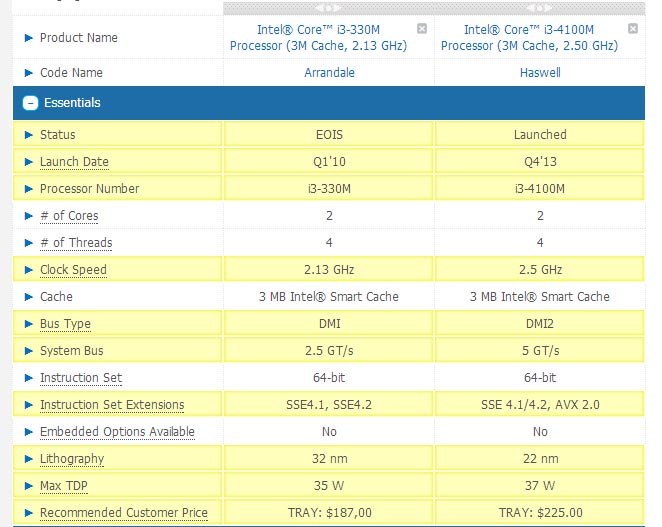Expand the # of Cores row arrow
Viewport: 662px width, 527px height.
click(x=29, y=216)
